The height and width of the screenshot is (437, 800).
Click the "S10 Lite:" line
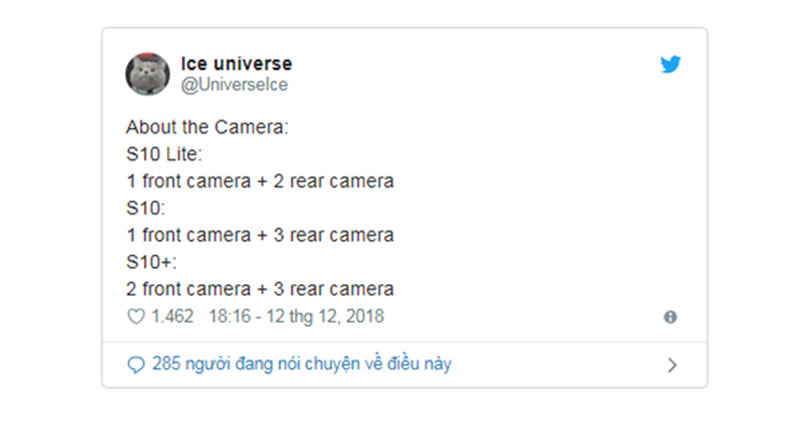point(162,155)
